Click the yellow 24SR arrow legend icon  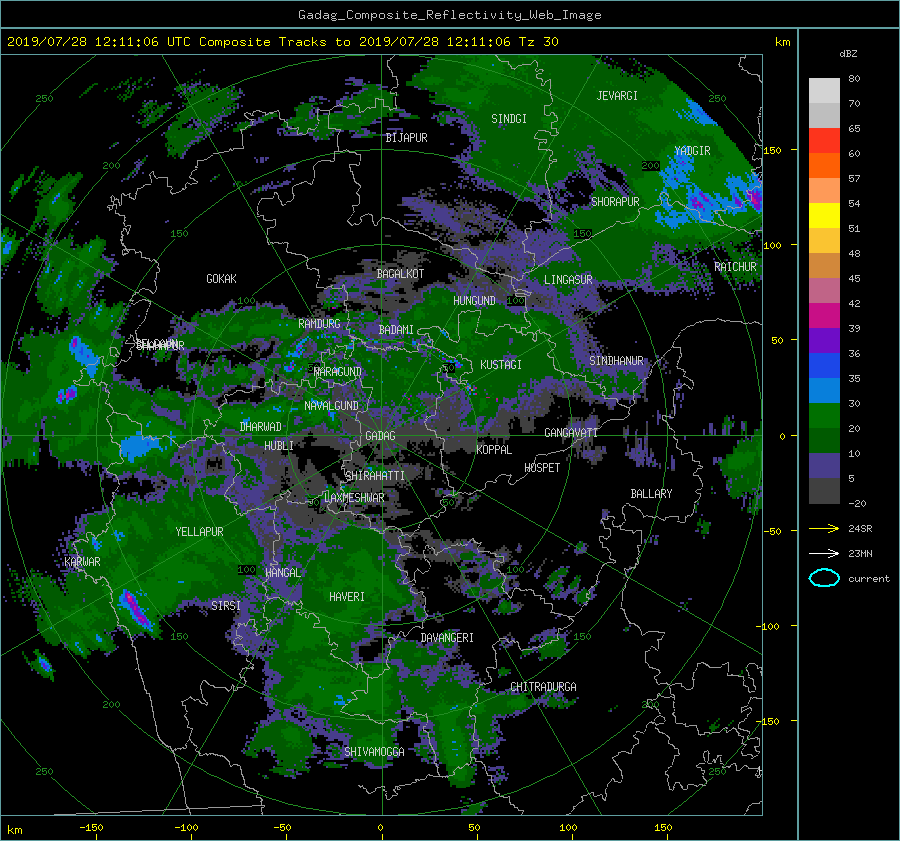824,528
